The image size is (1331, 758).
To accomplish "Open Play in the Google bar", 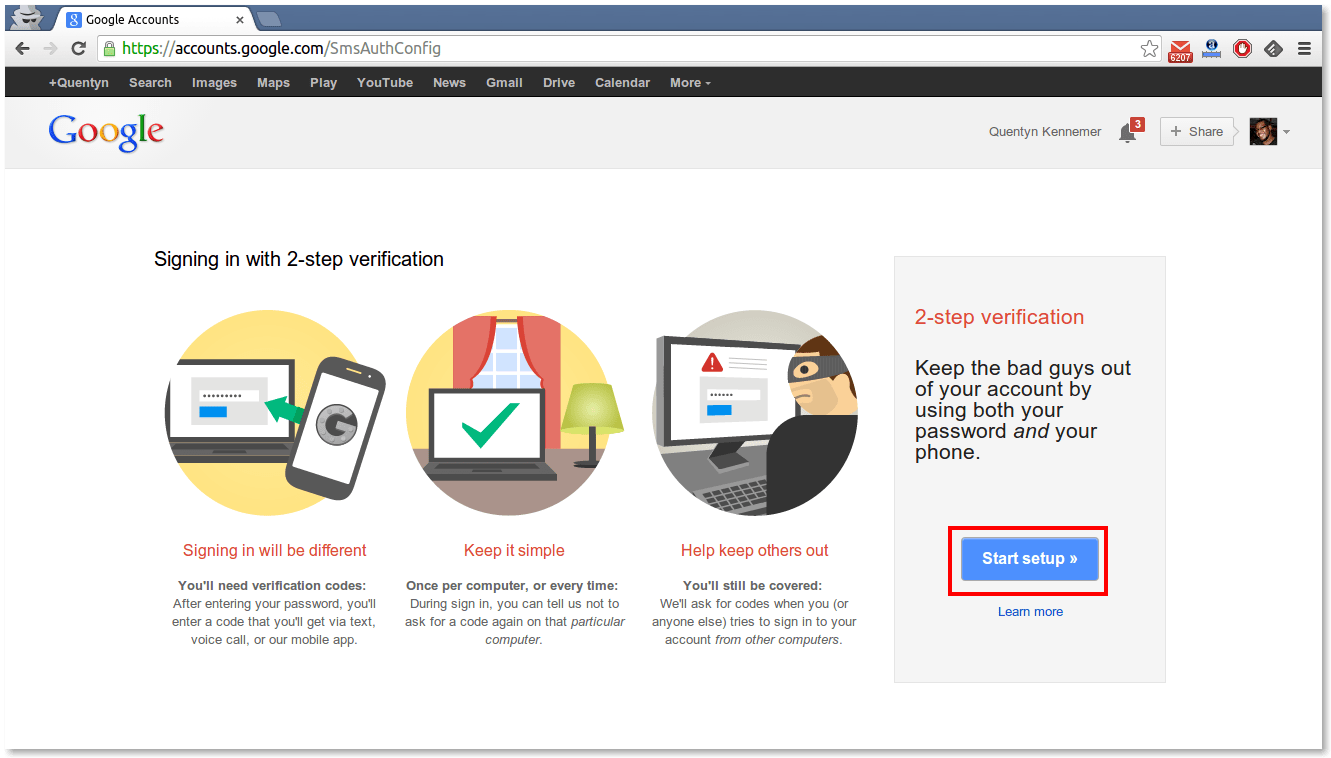I will (323, 83).
